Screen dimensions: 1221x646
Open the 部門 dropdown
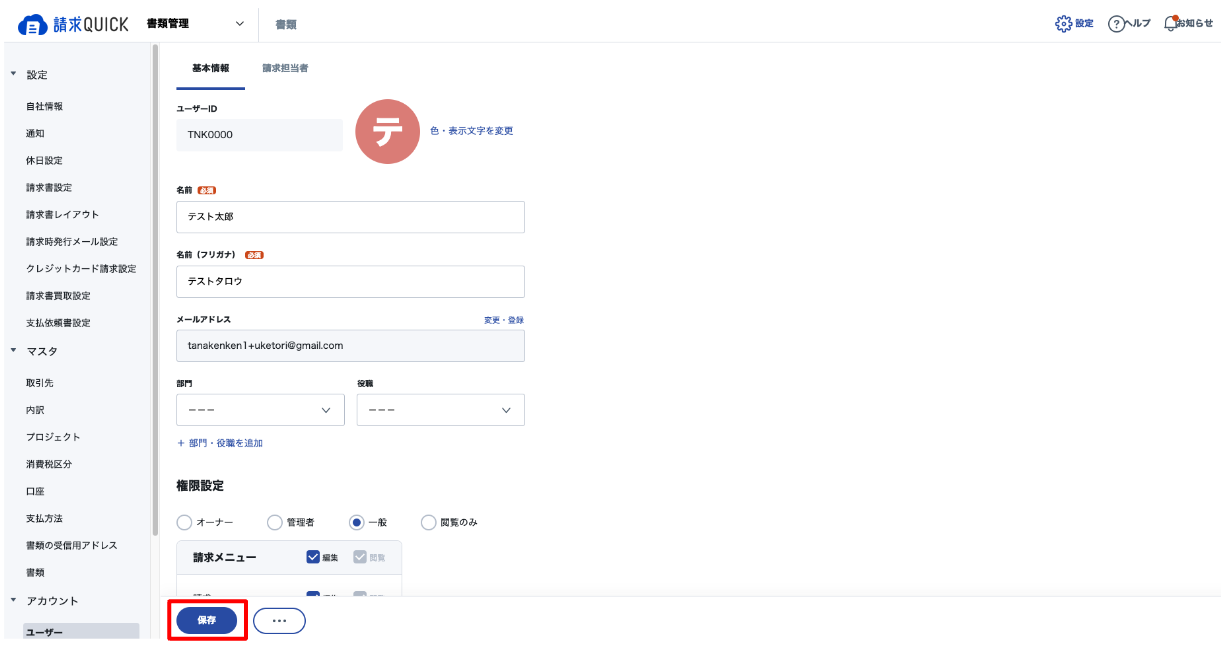click(260, 410)
